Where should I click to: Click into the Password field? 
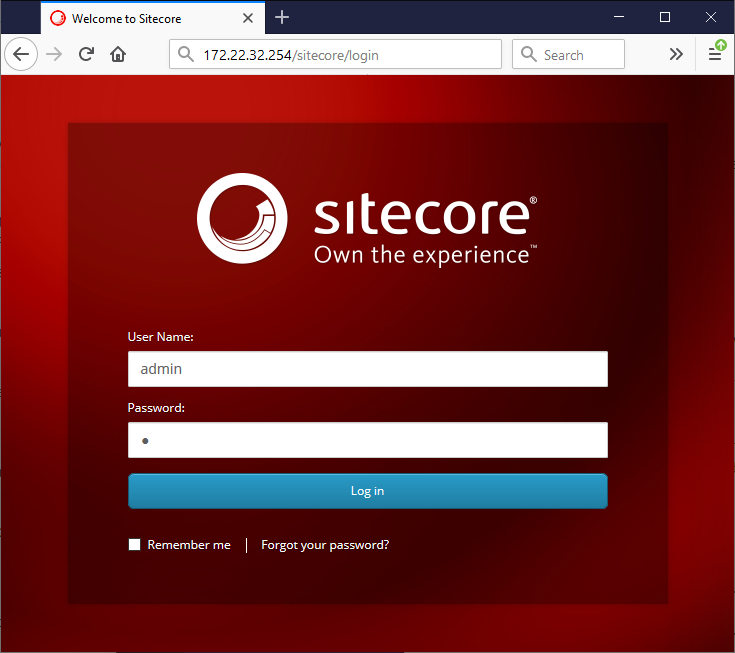click(367, 440)
